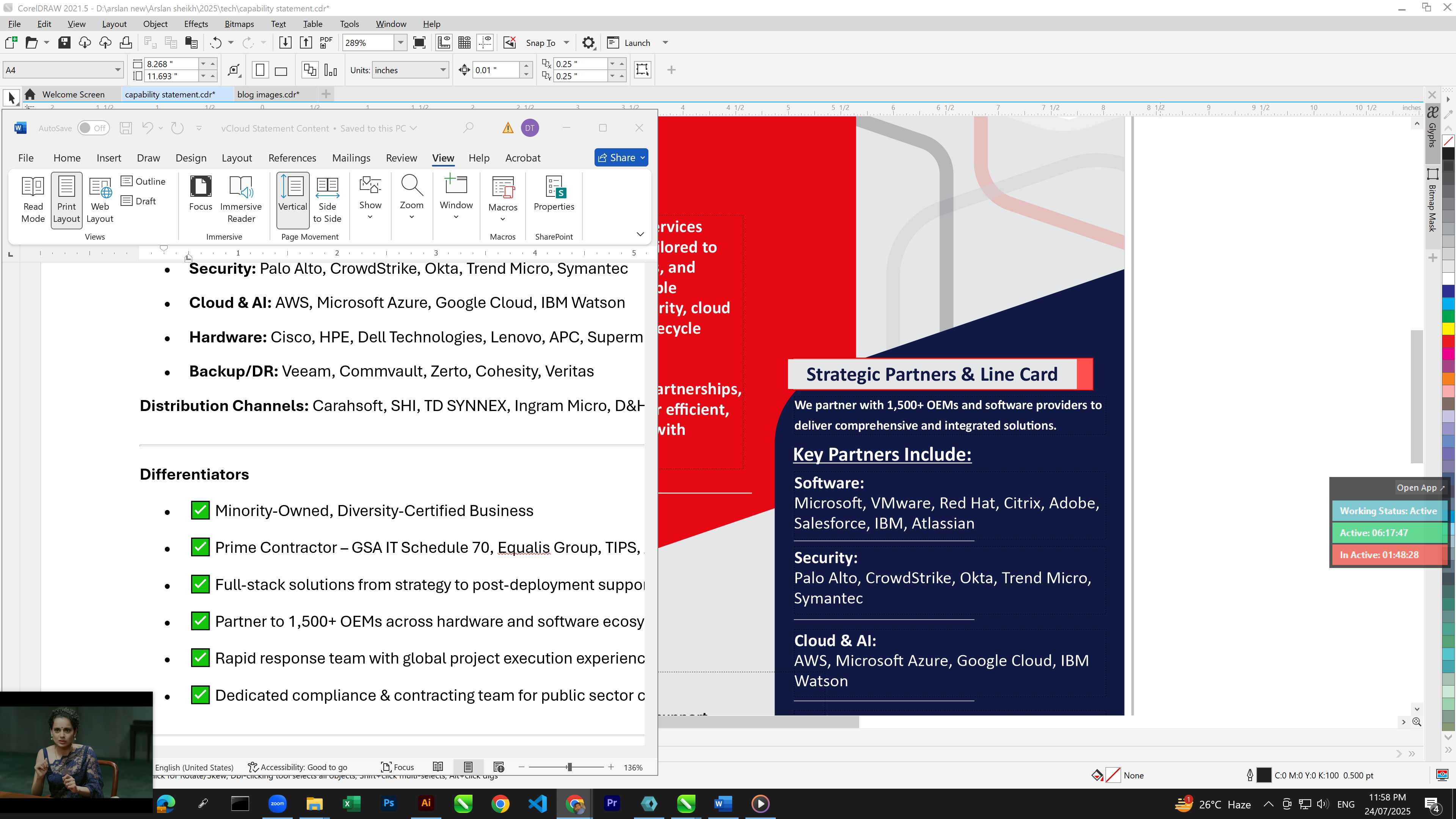This screenshot has width=1456, height=819.
Task: Open CorelDRAW Options gear icon
Action: pos(588,42)
